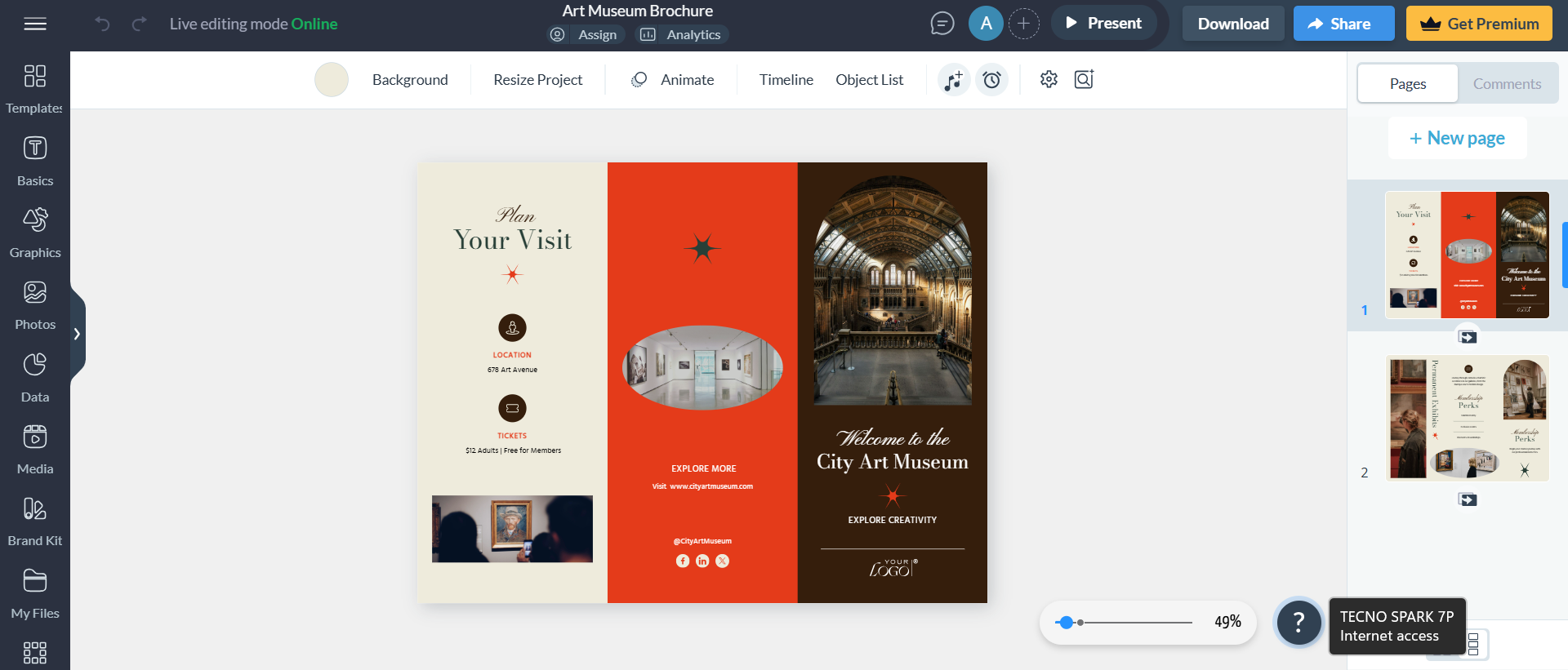Open the background color swatch

coord(332,80)
